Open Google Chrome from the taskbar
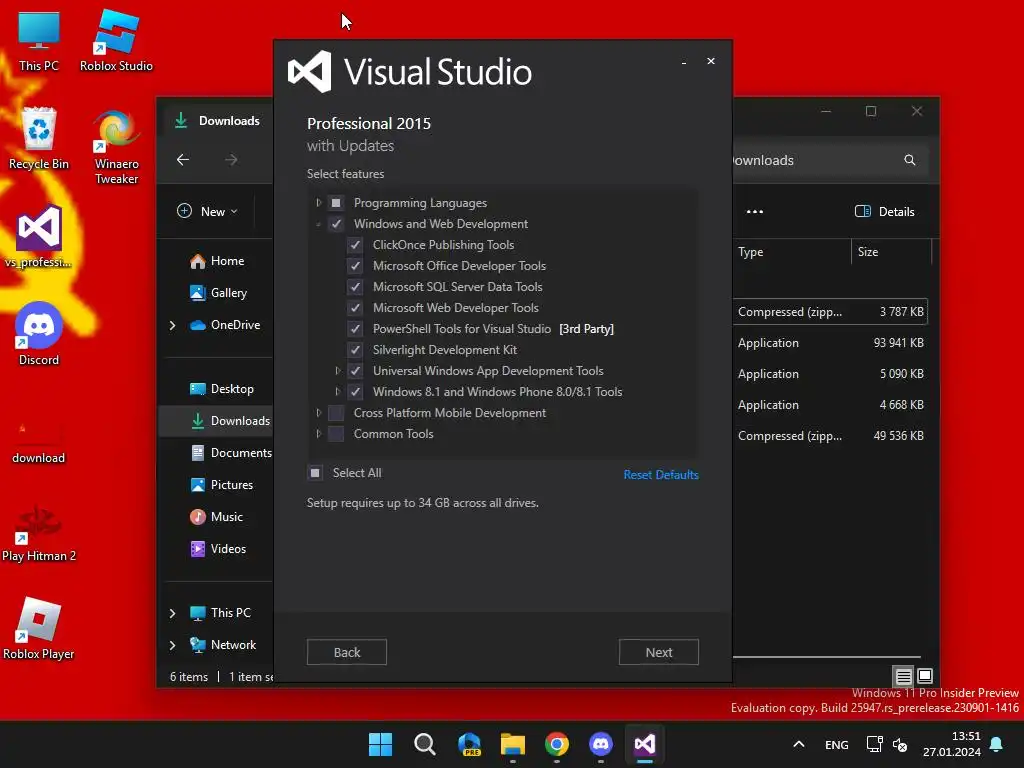 (556, 744)
